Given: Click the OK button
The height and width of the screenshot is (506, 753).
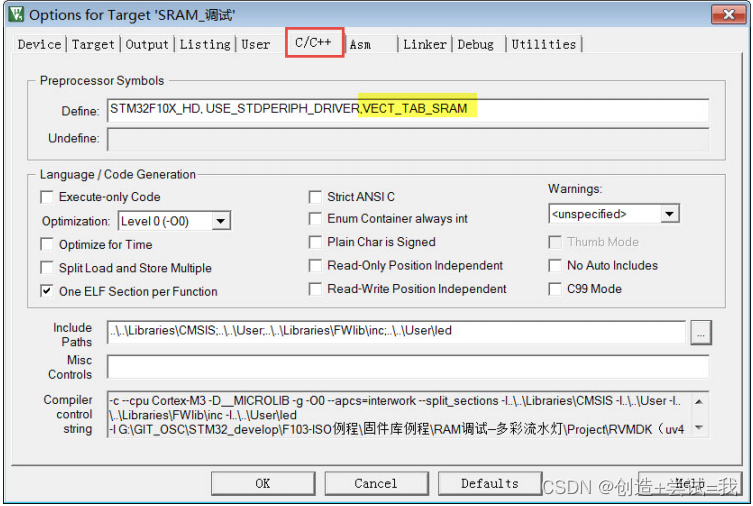Looking at the screenshot, I should pos(263,483).
